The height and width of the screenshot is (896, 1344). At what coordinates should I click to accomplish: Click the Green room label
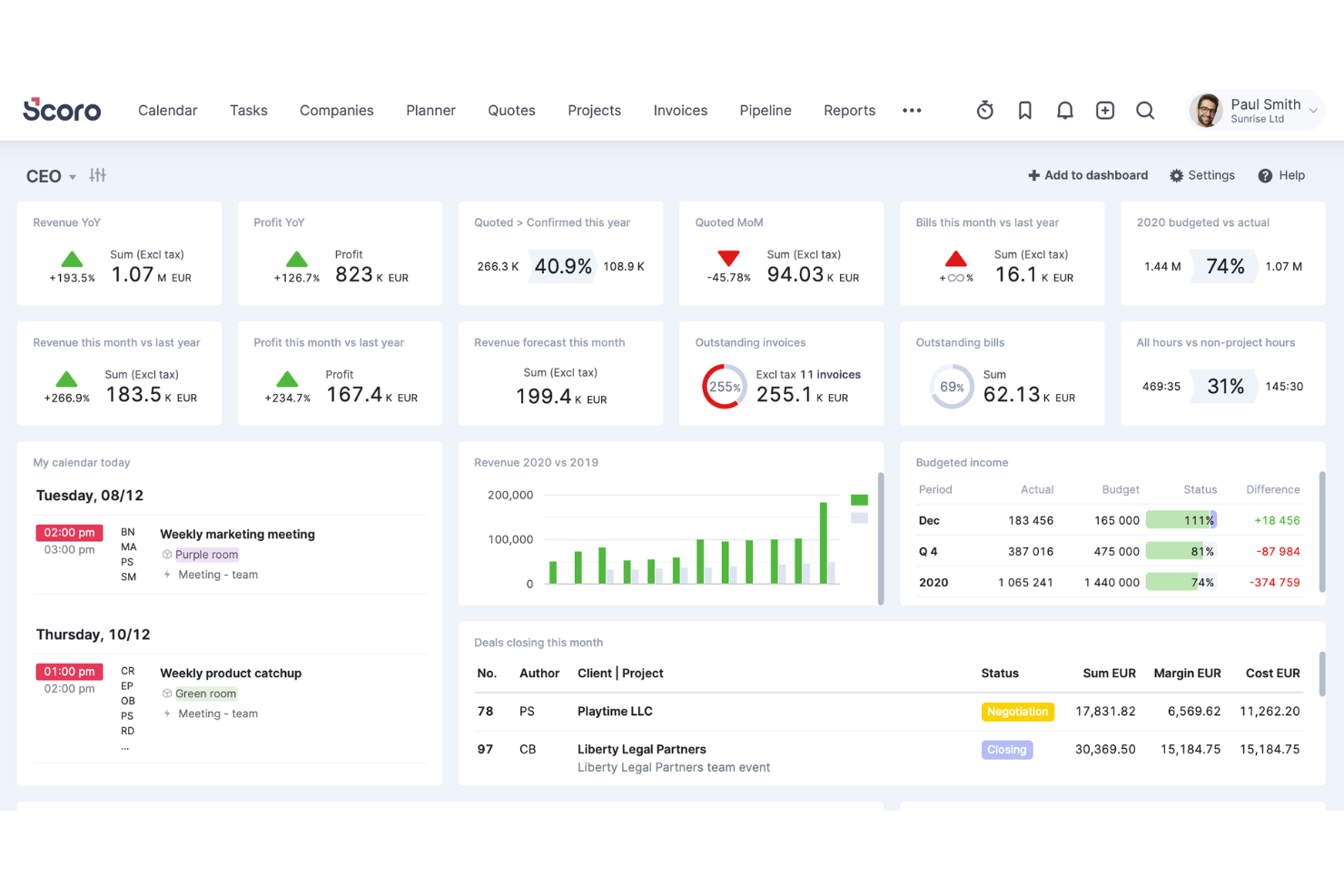(205, 694)
